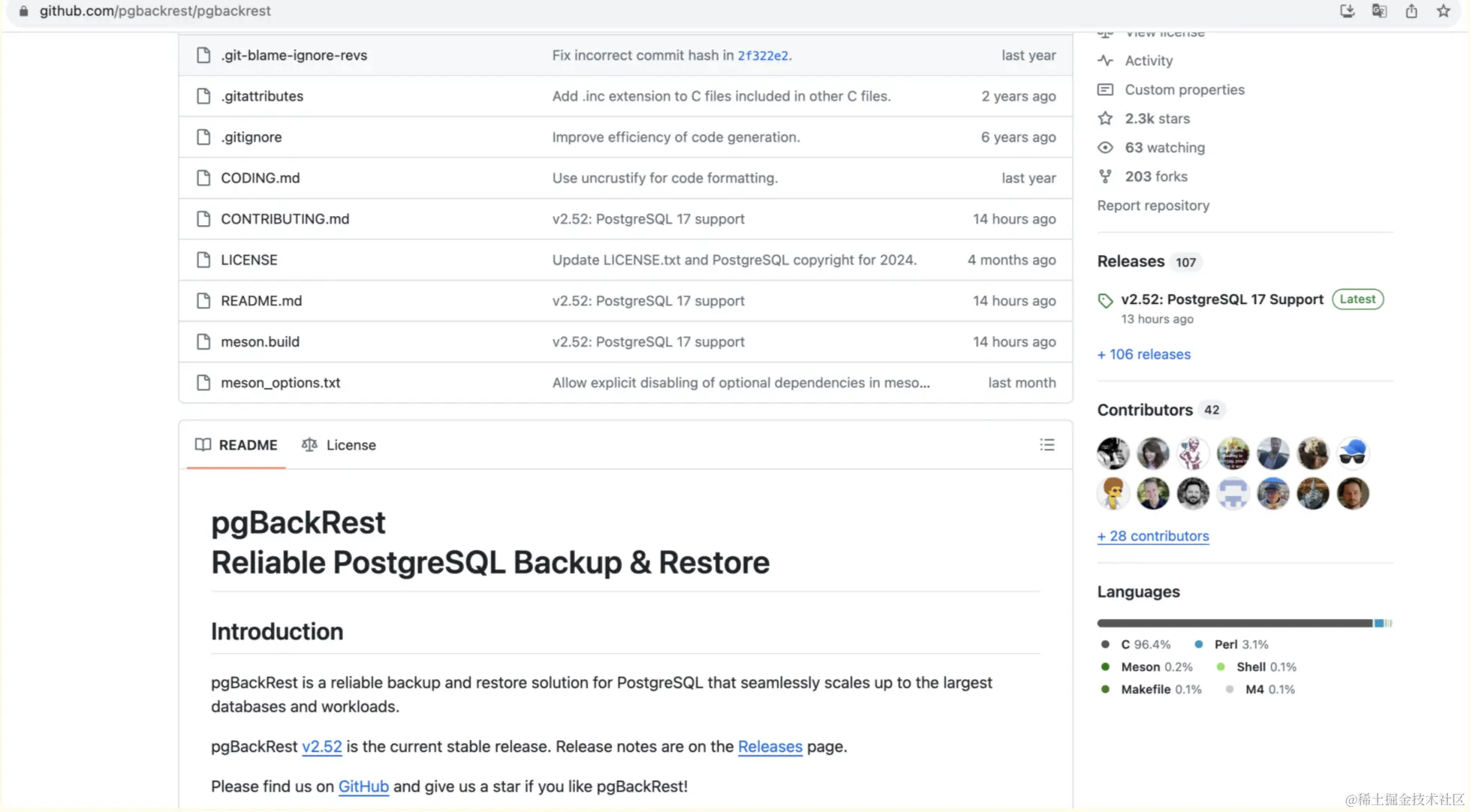Click the translate page icon in address bar
The height and width of the screenshot is (812, 1470).
click(1379, 11)
